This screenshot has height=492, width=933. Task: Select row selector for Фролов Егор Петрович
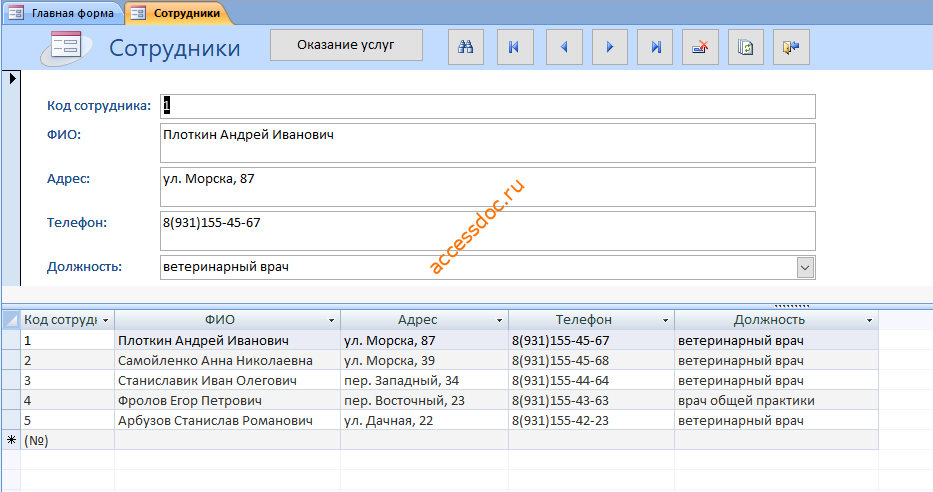pos(11,400)
